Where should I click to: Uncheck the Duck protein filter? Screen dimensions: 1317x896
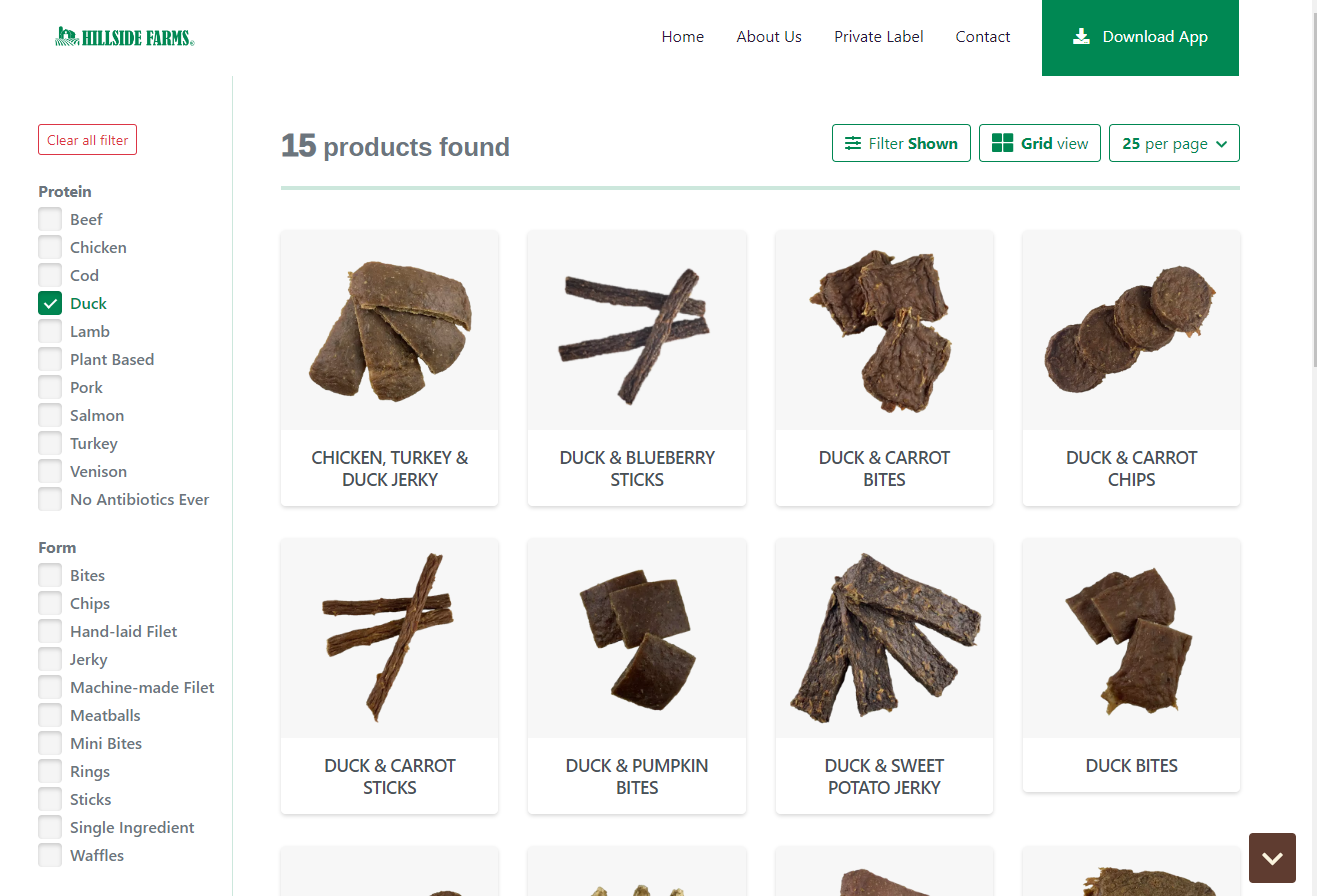pos(50,303)
